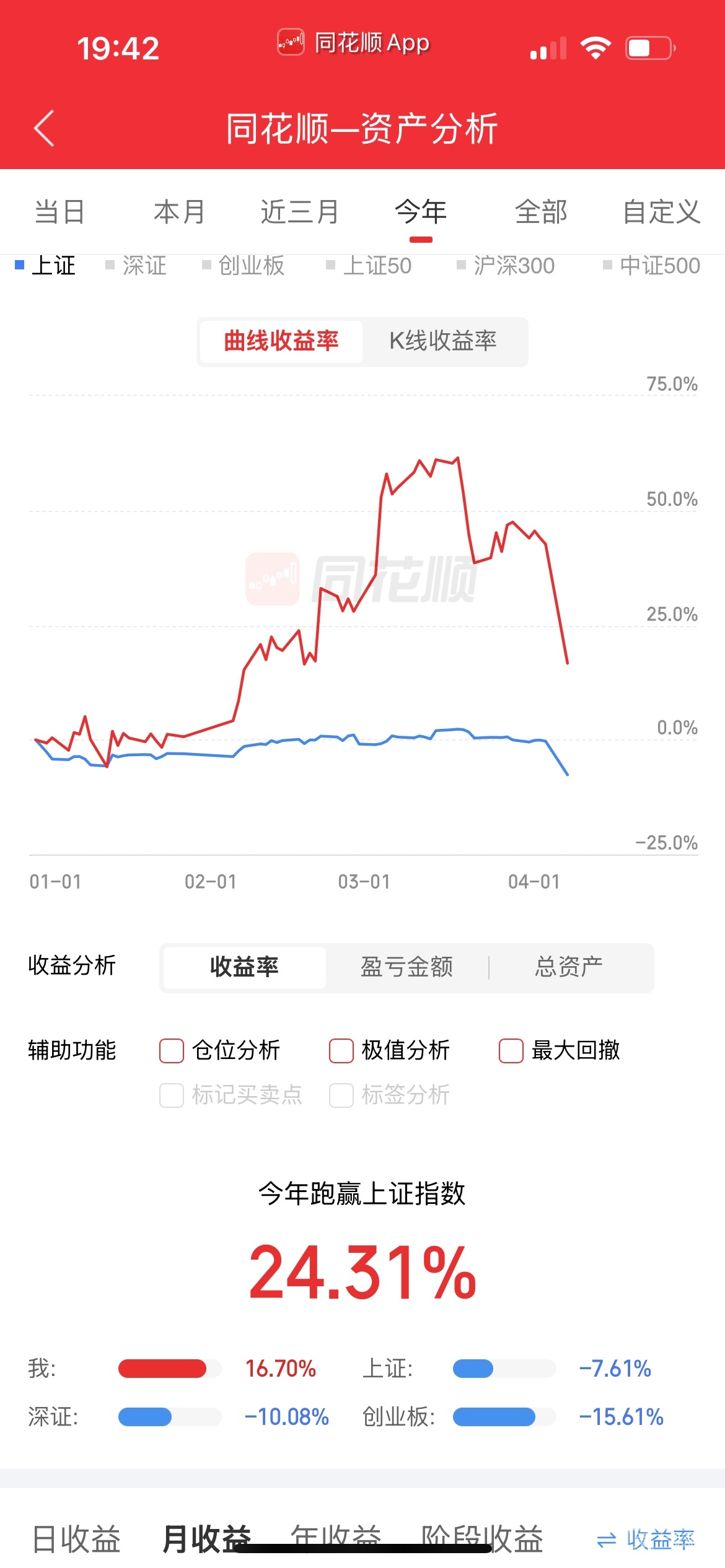Select 总资产 in 收益分析
The image size is (725, 1568).
click(x=569, y=967)
